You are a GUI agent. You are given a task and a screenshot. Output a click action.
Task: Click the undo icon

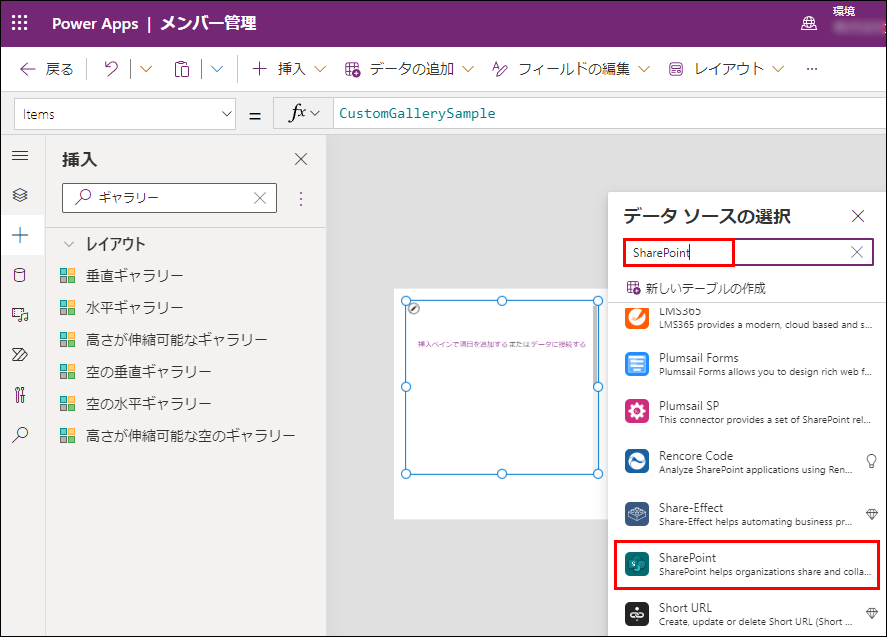pos(111,69)
